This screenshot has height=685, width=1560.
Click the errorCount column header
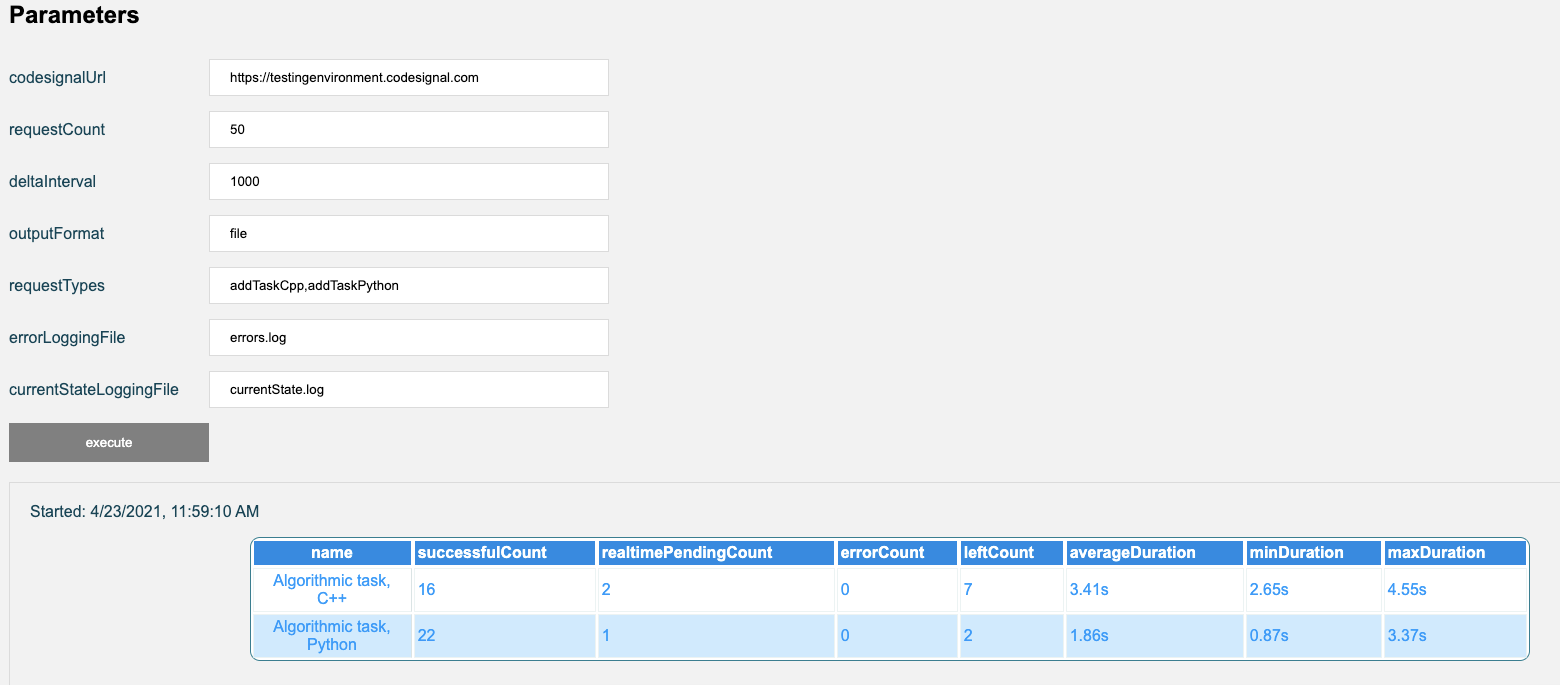click(897, 552)
